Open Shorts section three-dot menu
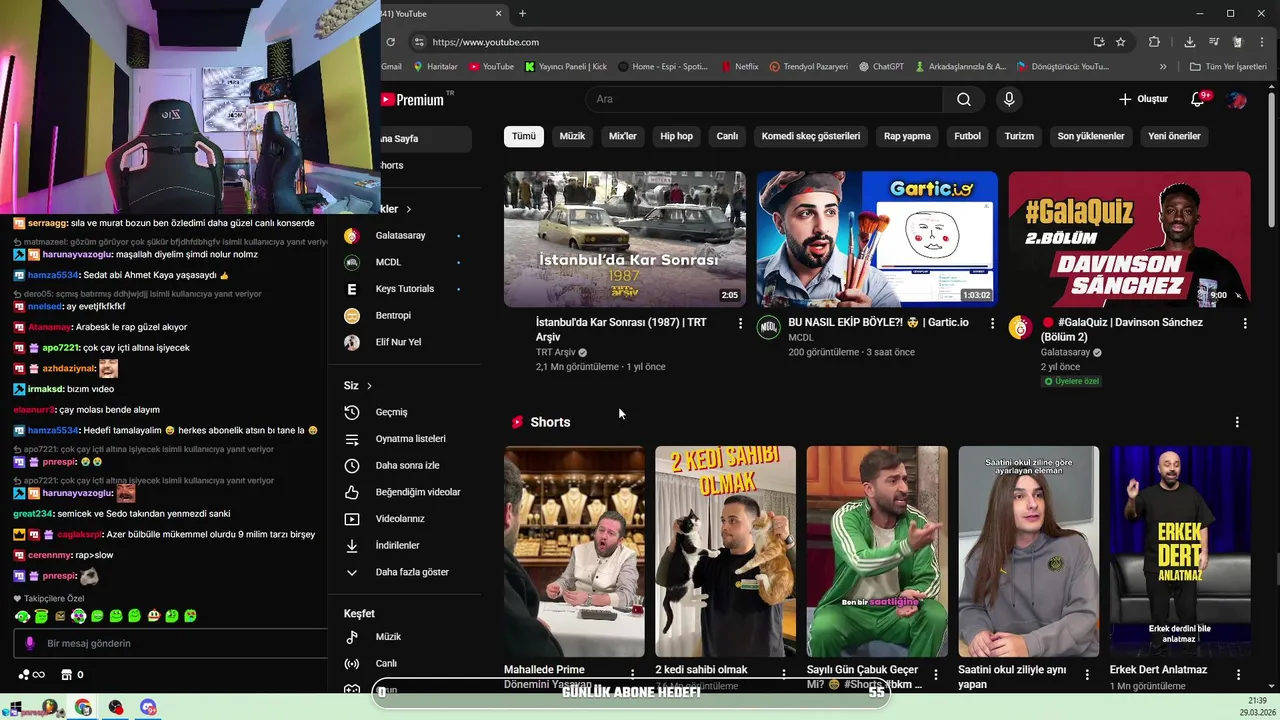Image resolution: width=1280 pixels, height=720 pixels. pos(1237,422)
